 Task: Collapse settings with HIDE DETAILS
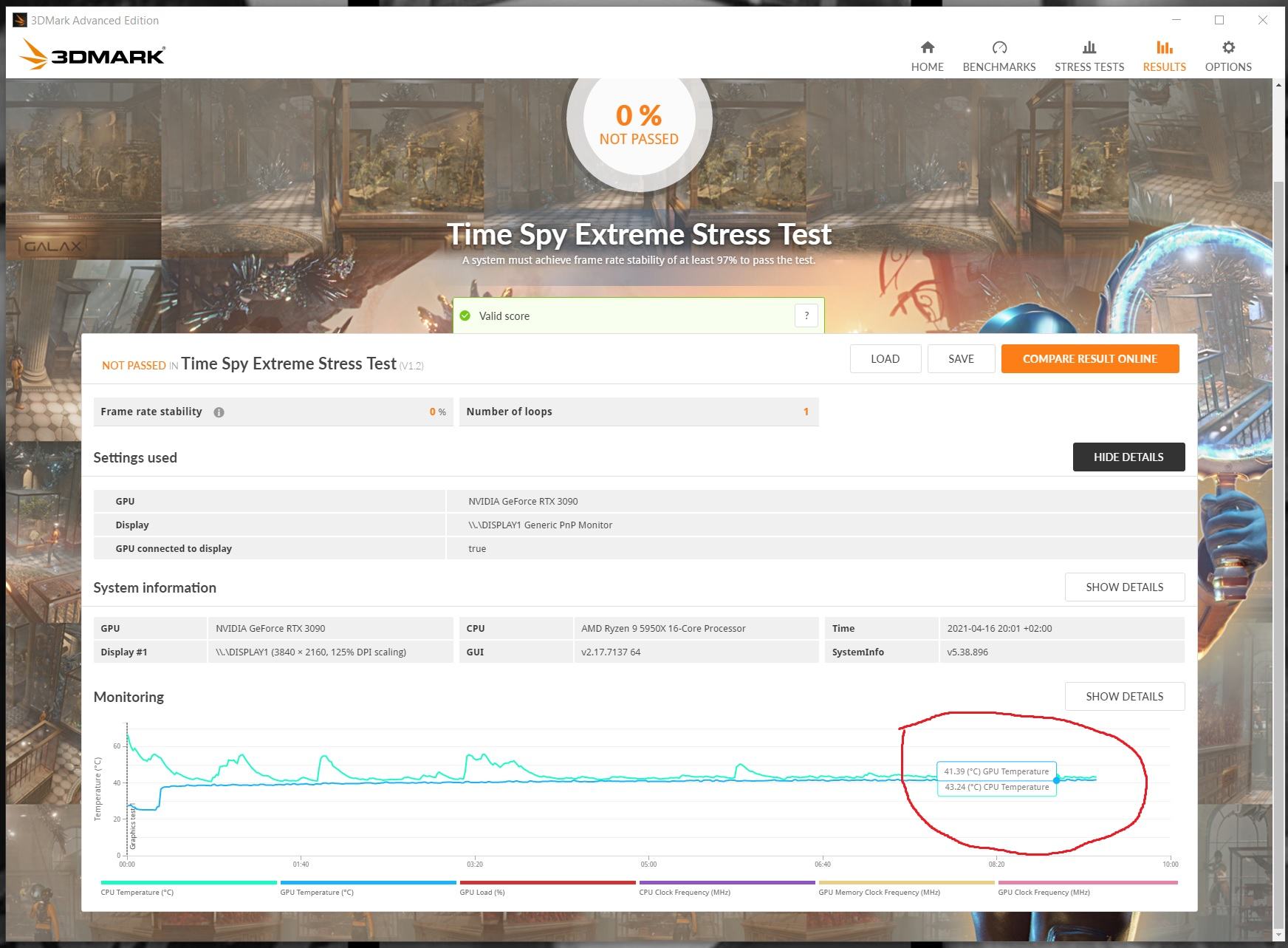1128,457
